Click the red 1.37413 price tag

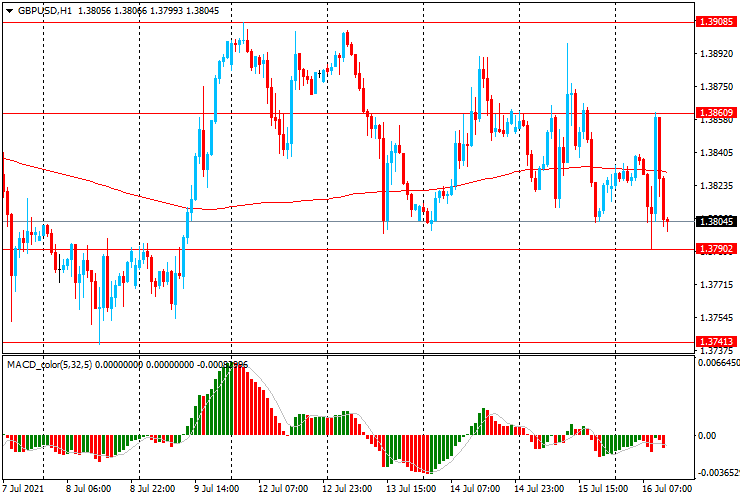coord(717,342)
